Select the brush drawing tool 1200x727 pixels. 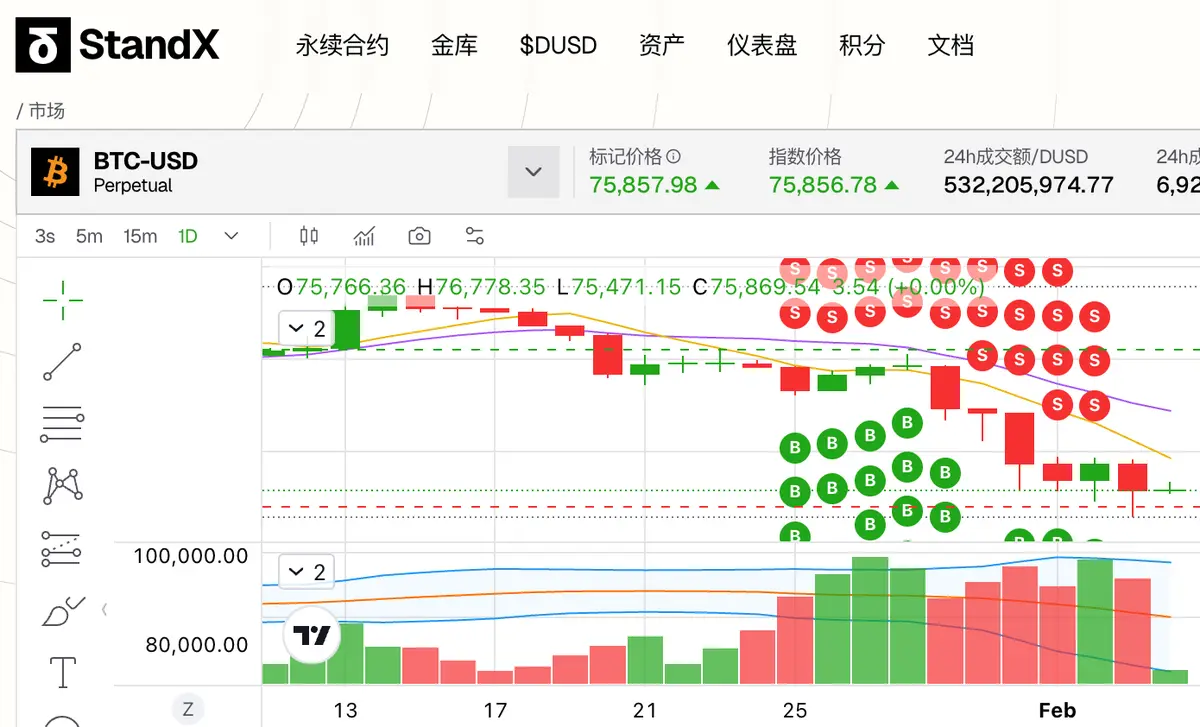(x=62, y=610)
